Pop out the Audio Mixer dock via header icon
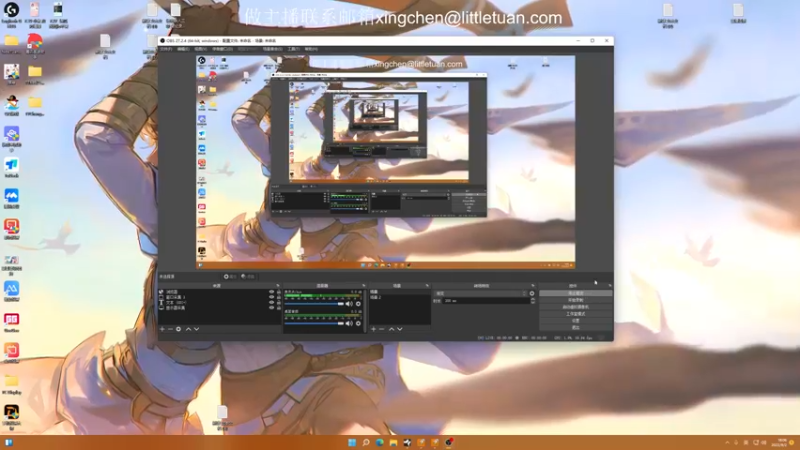This screenshot has width=800, height=450. click(x=364, y=286)
